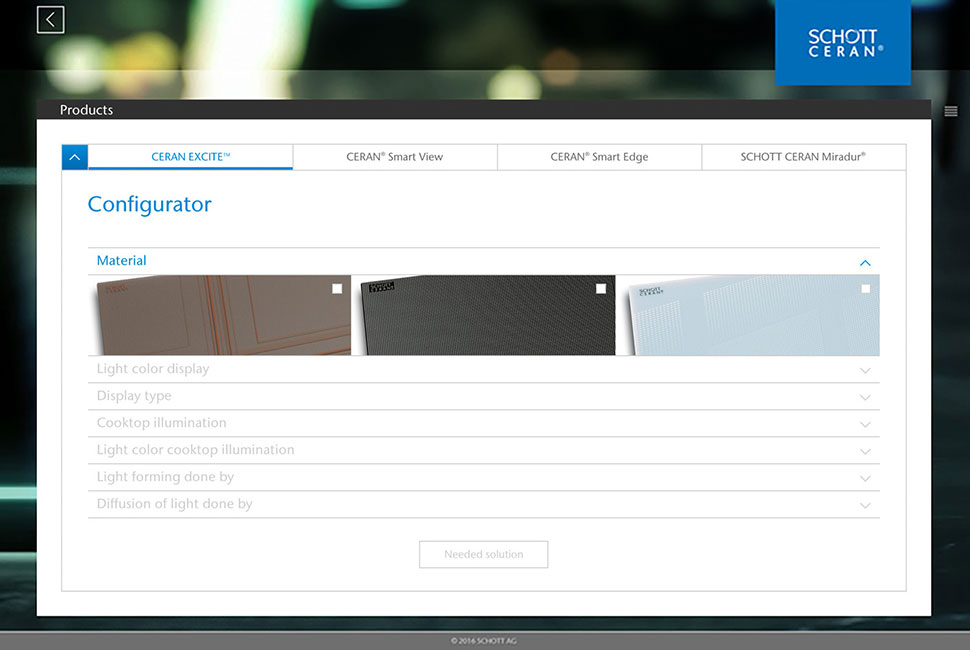Click the Products header title
Viewport: 970px width, 650px height.
(87, 110)
